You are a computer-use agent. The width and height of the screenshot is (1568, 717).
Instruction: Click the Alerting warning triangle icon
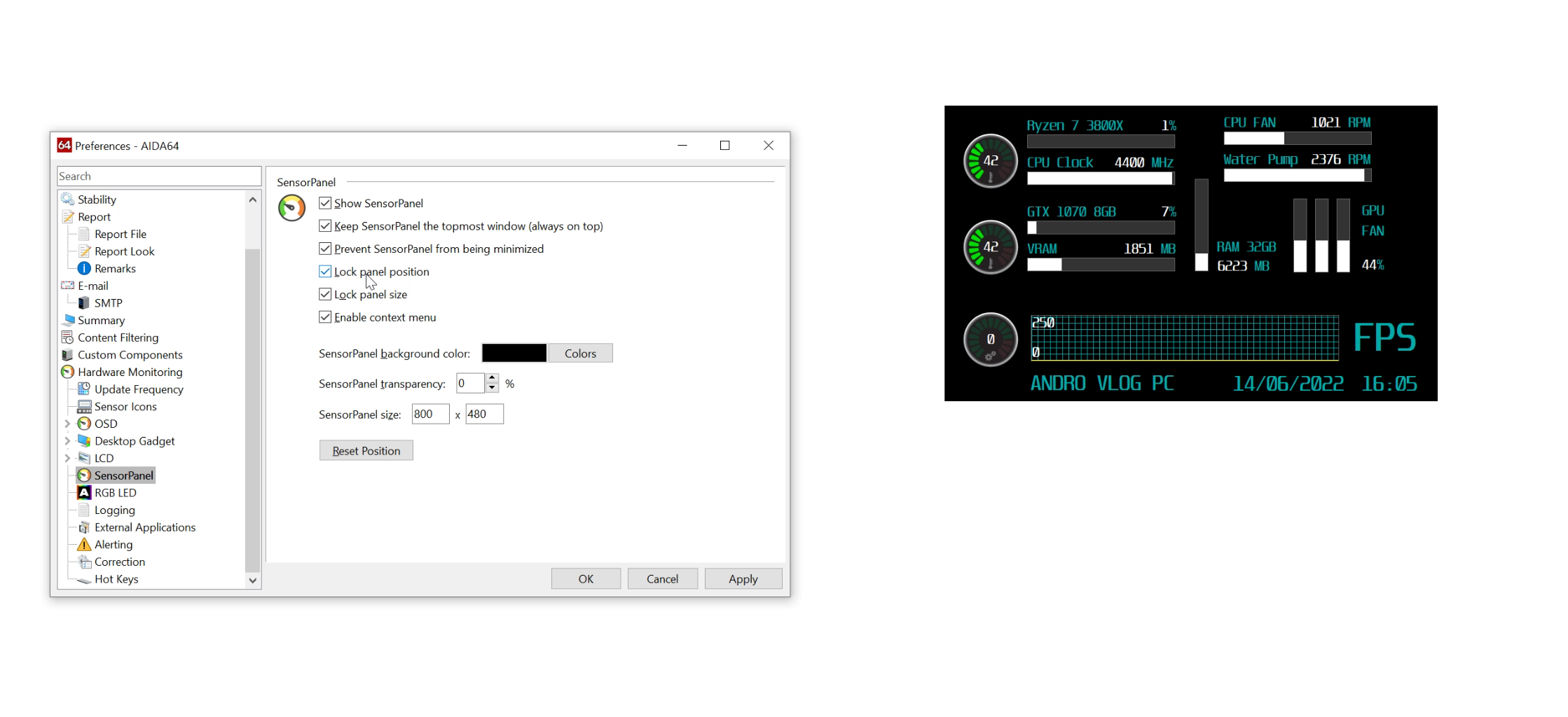pos(84,544)
